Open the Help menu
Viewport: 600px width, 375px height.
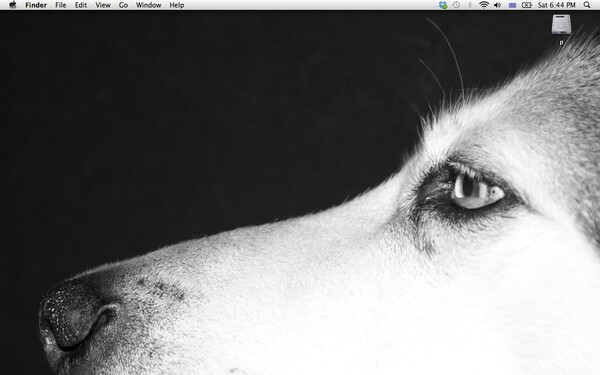click(177, 5)
